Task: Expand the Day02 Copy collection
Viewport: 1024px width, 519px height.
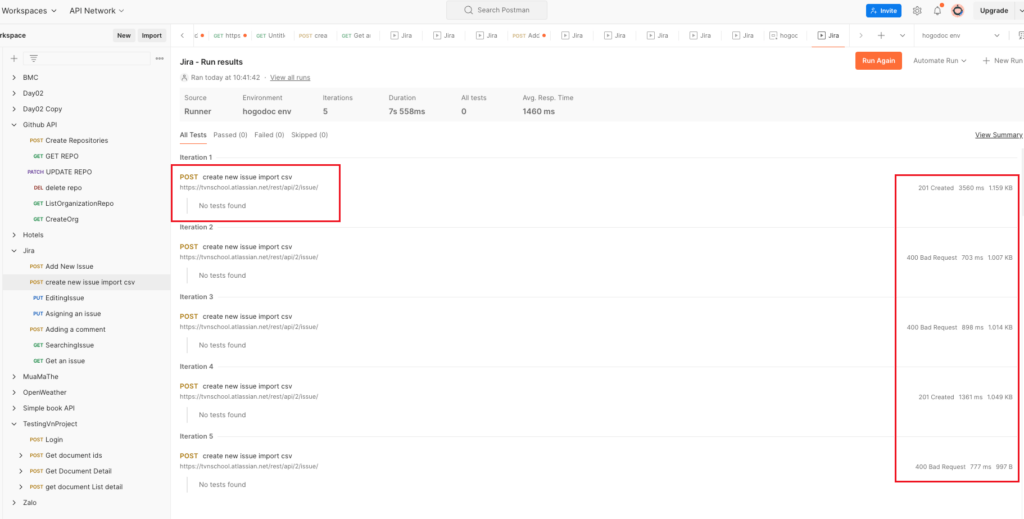Action: pyautogui.click(x=14, y=109)
